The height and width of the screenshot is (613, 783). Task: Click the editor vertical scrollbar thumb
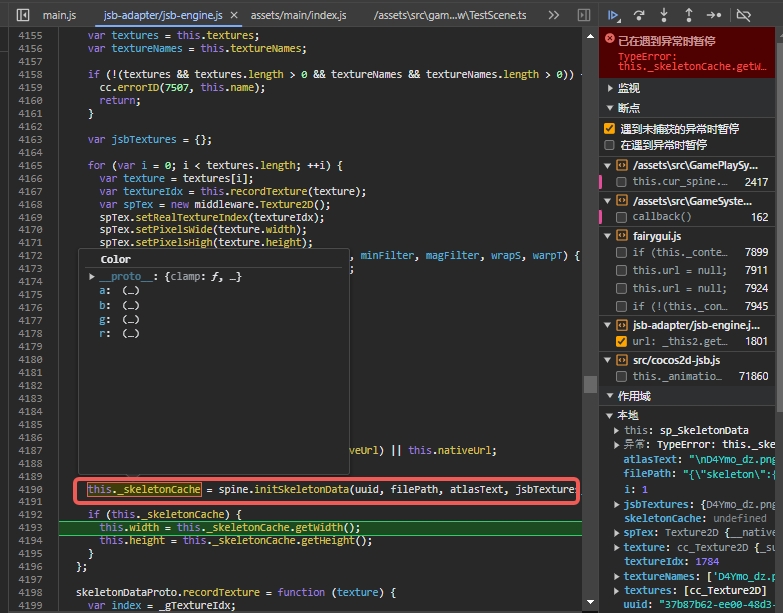coord(590,384)
